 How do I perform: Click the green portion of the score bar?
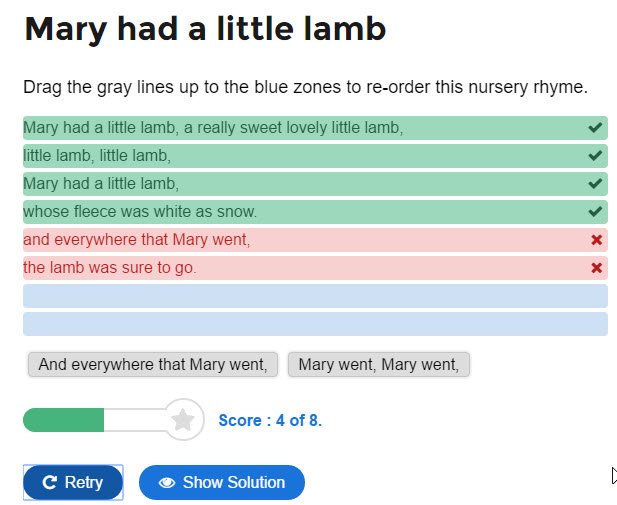tap(63, 420)
